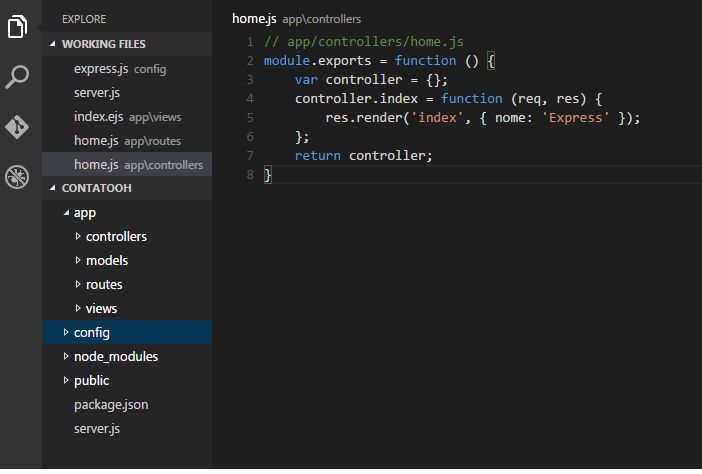Viewport: 702px width, 474px height.
Task: Open the Git source control icon
Action: click(17, 127)
